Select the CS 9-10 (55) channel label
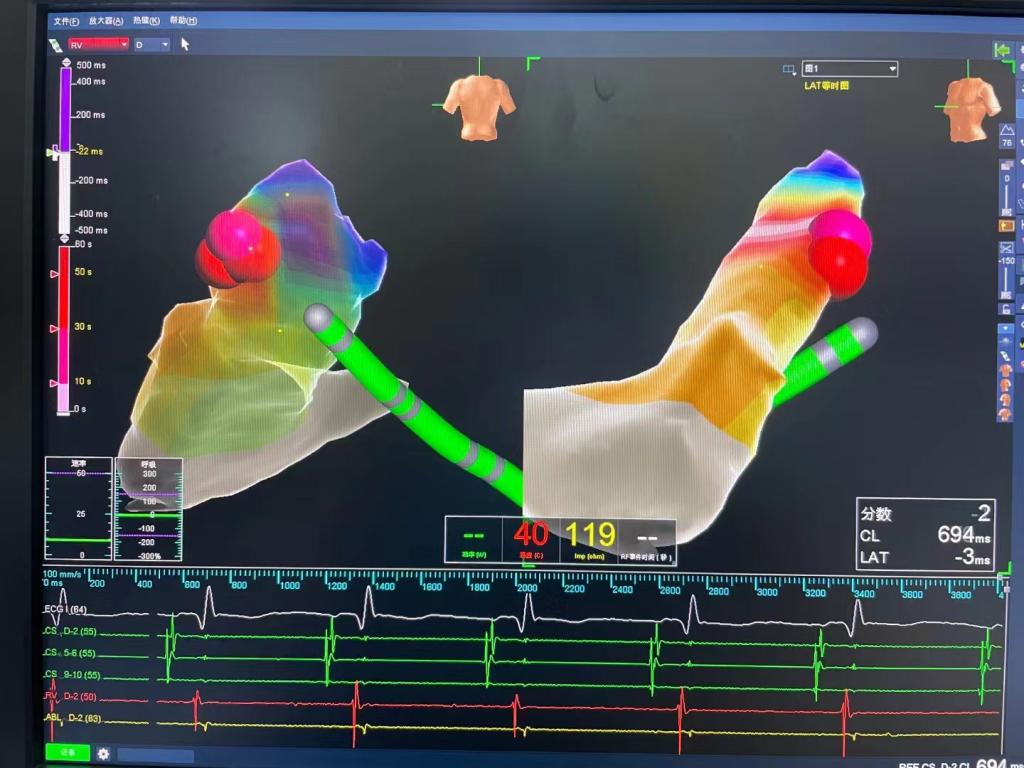 click(72, 675)
